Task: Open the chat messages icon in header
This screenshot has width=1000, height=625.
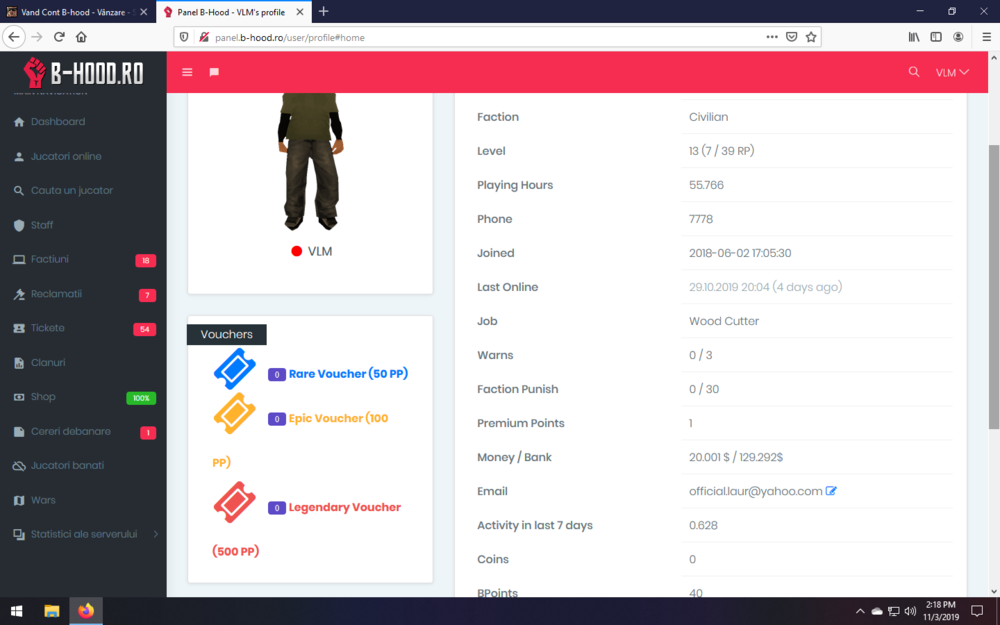Action: tap(214, 72)
